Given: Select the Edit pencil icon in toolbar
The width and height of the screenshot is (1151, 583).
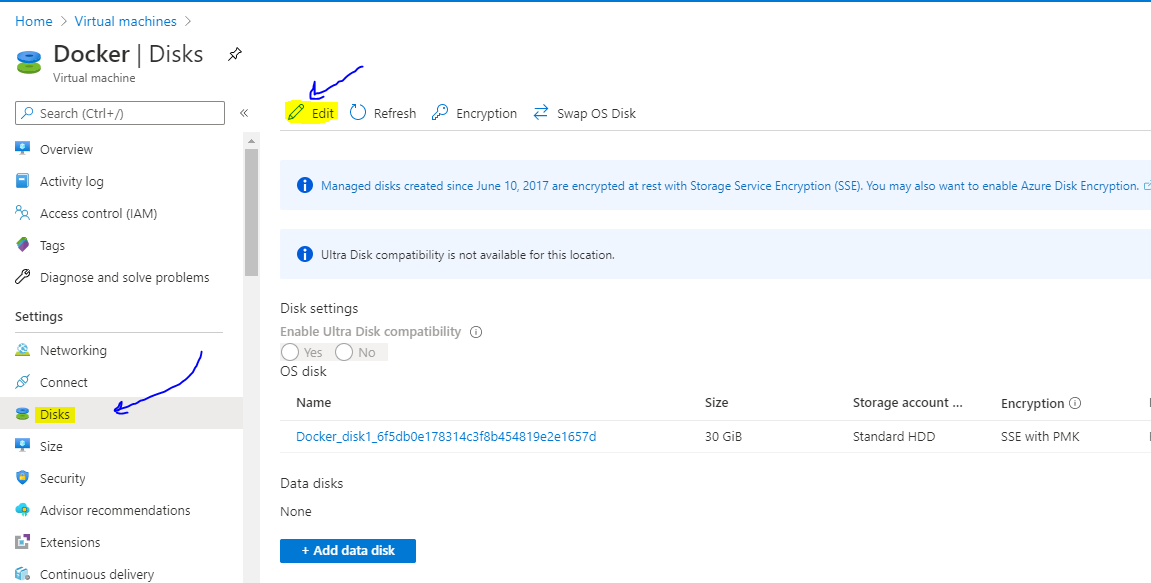Looking at the screenshot, I should pyautogui.click(x=296, y=112).
